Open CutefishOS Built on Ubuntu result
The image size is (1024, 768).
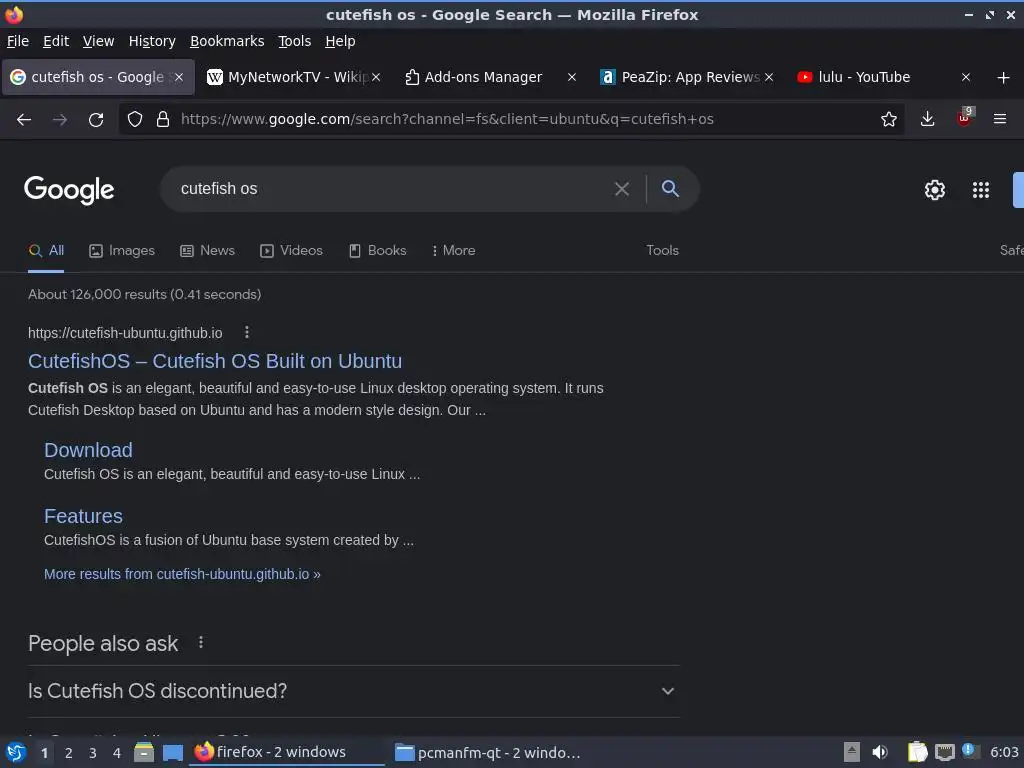click(x=215, y=361)
